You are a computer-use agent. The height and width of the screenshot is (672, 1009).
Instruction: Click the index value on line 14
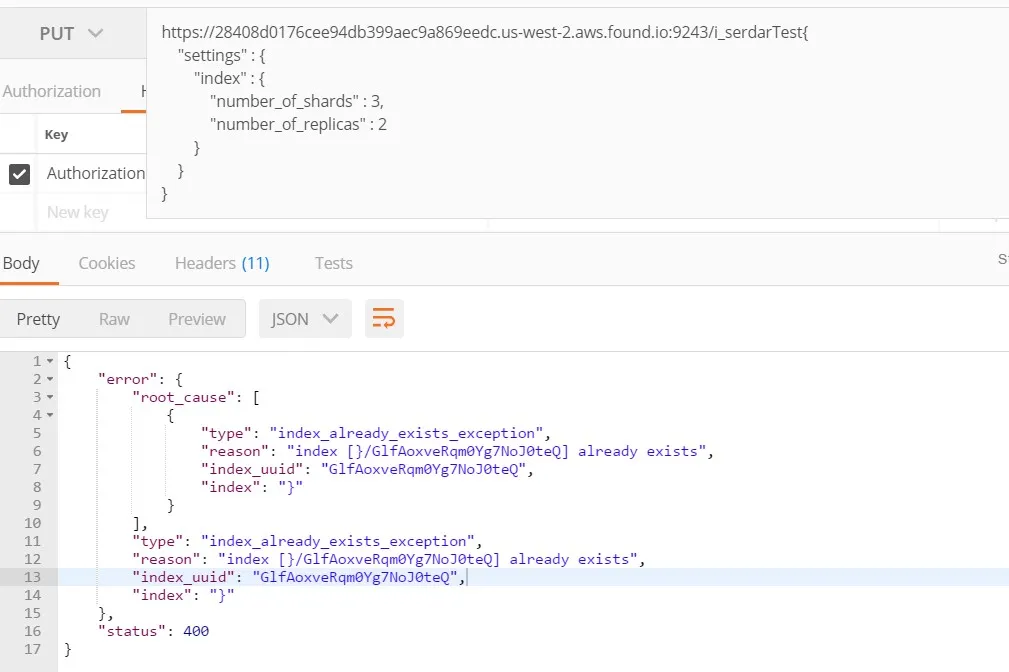(x=222, y=595)
